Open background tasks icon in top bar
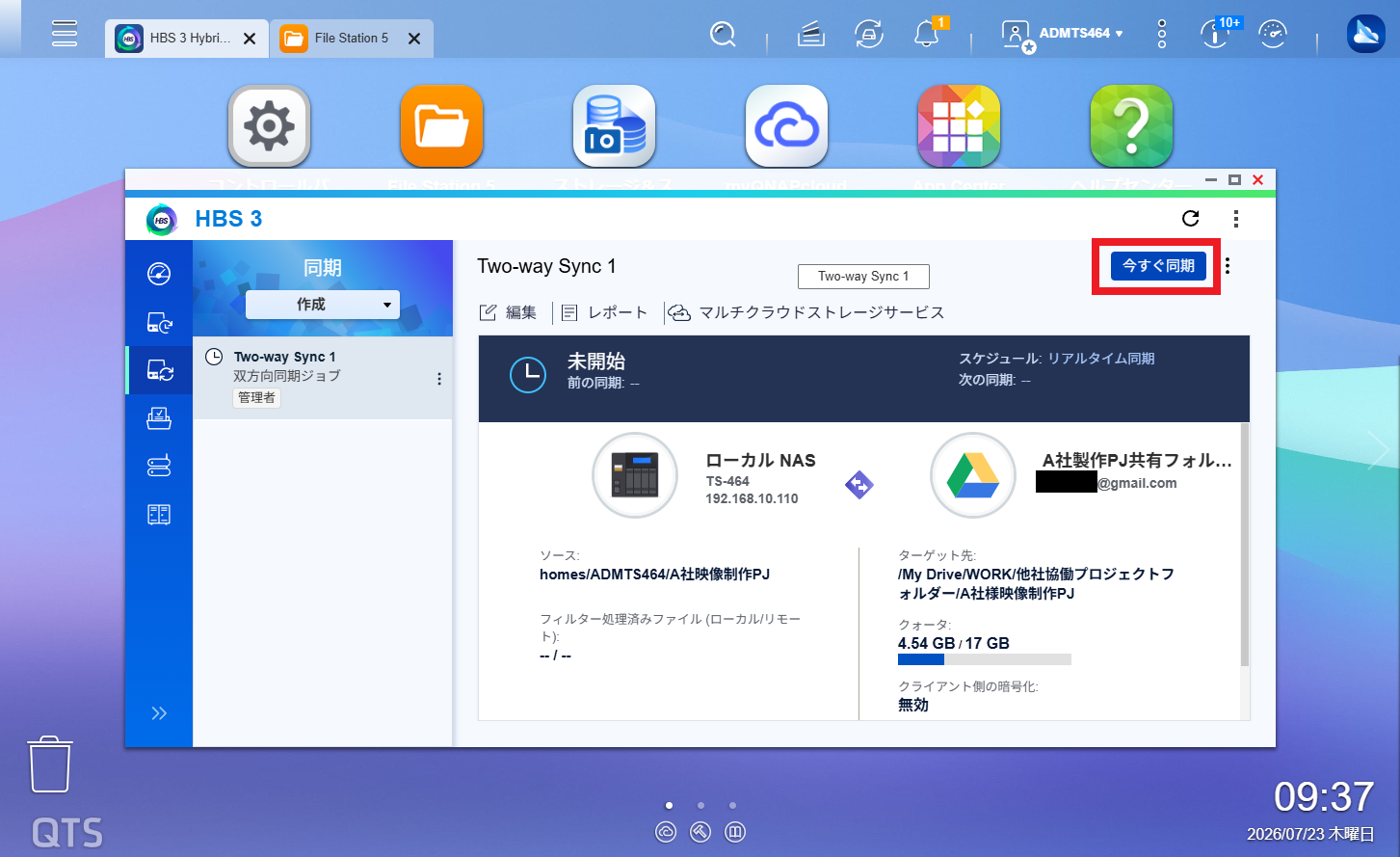The width and height of the screenshot is (1400, 857). [x=811, y=35]
